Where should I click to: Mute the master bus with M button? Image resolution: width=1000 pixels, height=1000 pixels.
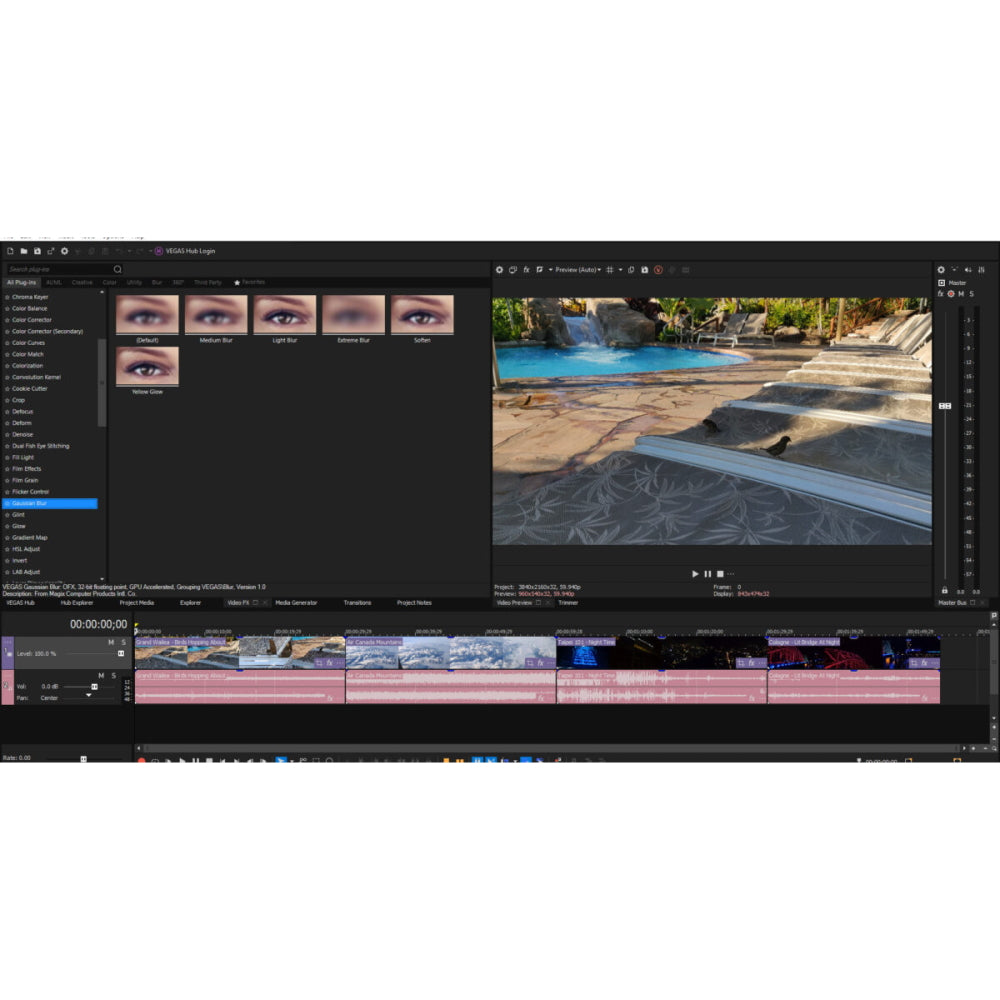961,293
